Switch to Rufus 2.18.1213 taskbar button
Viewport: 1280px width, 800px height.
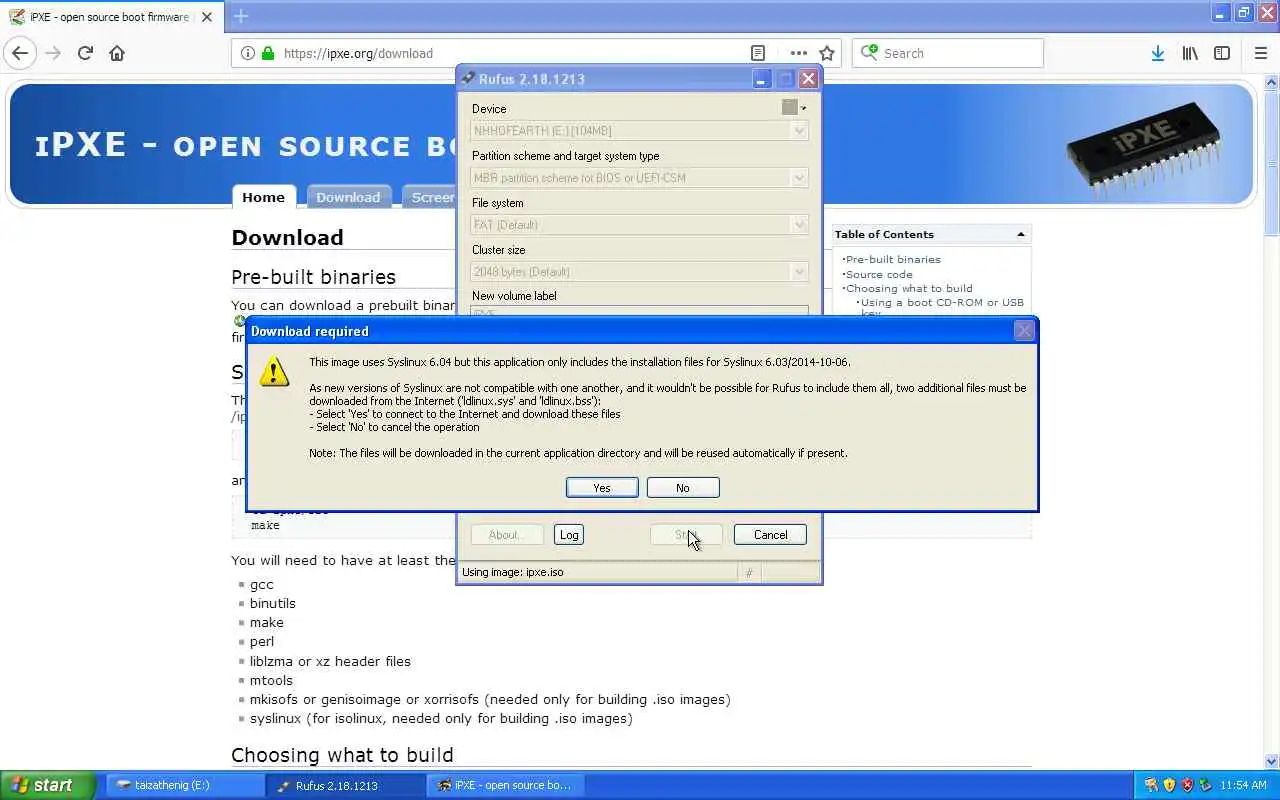pyautogui.click(x=346, y=785)
